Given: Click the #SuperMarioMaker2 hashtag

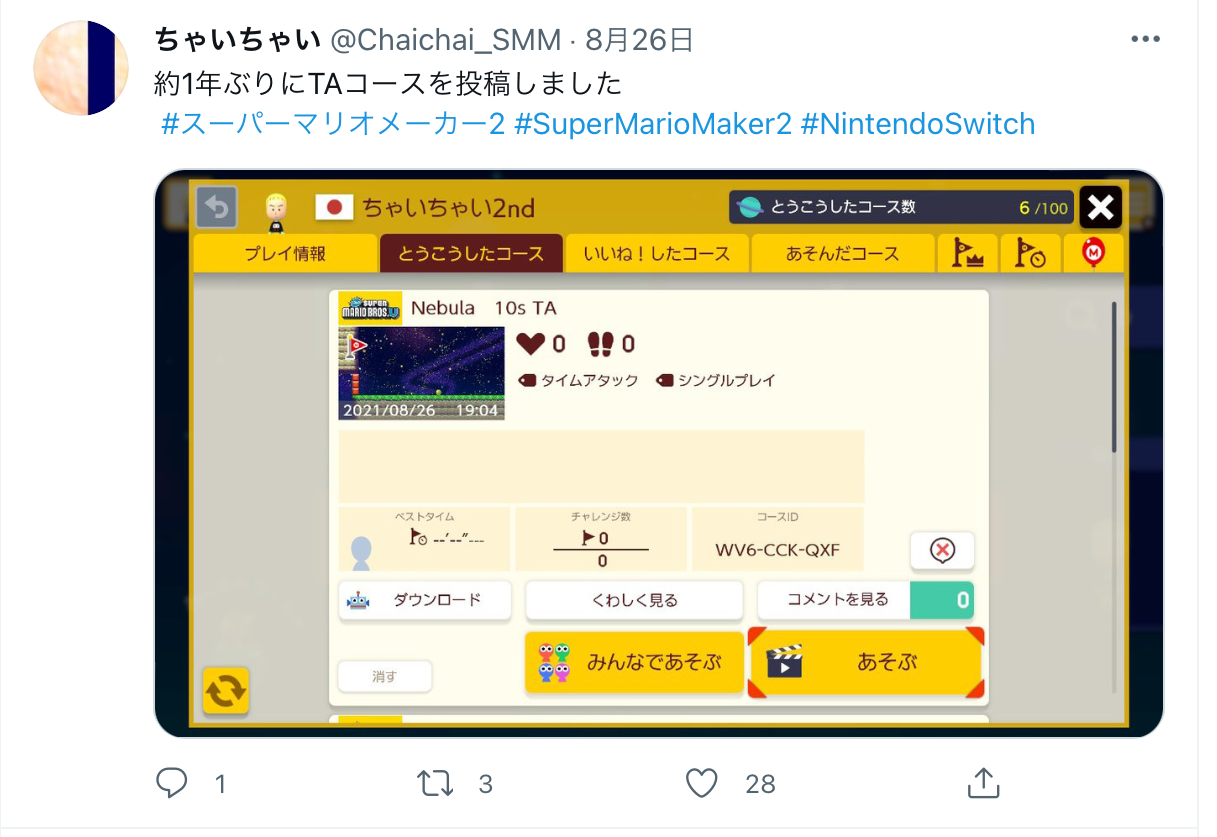Looking at the screenshot, I should (x=653, y=124).
